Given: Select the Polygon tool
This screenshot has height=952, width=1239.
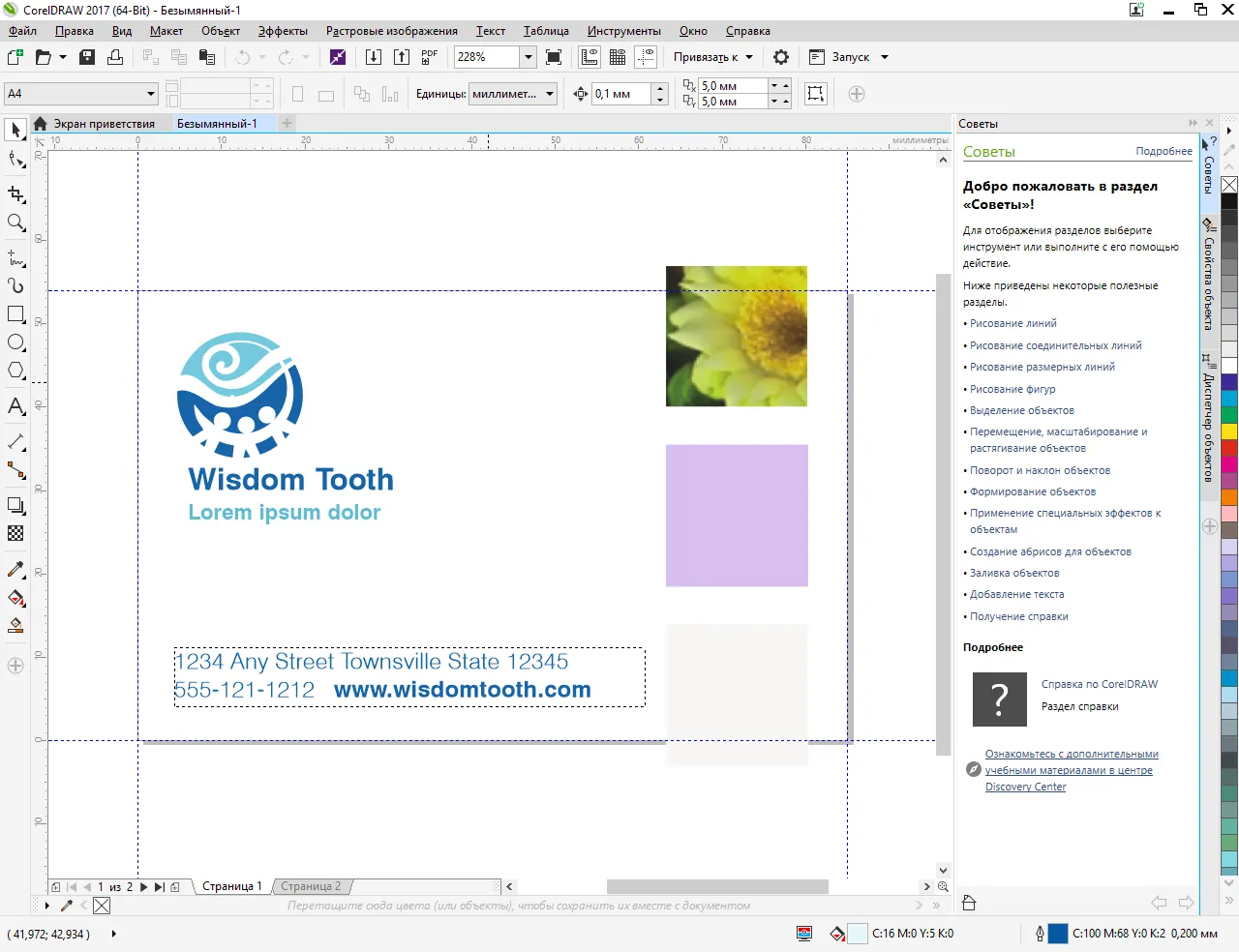Looking at the screenshot, I should (x=15, y=371).
